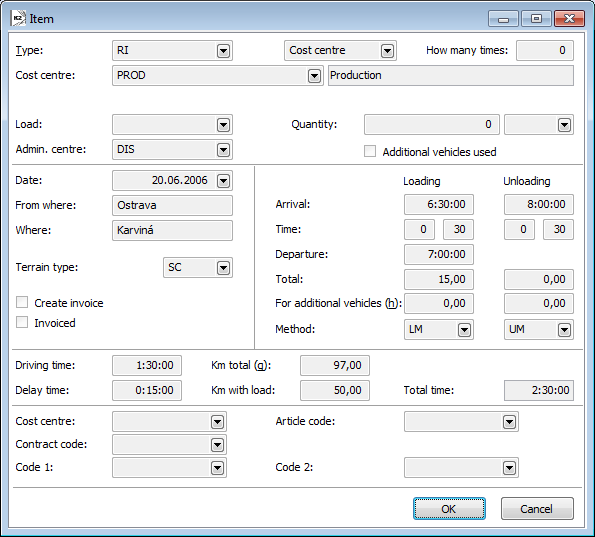Expand the Terrain type SC dropdown
This screenshot has width=595, height=537.
[223, 268]
